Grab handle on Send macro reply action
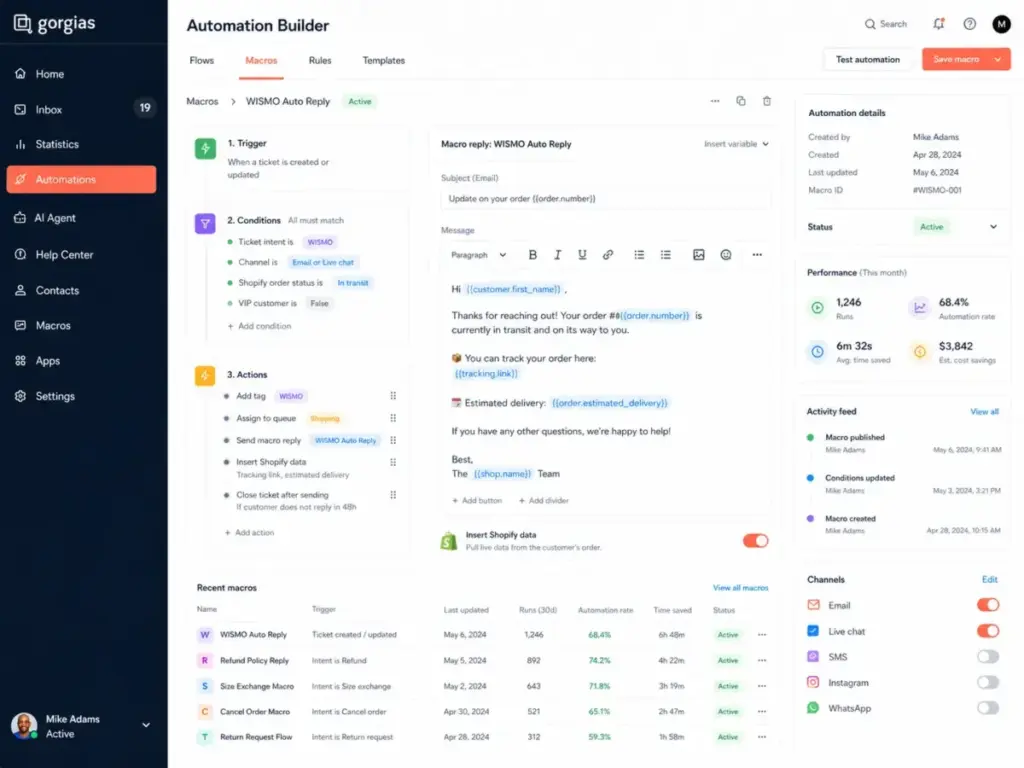 [393, 440]
